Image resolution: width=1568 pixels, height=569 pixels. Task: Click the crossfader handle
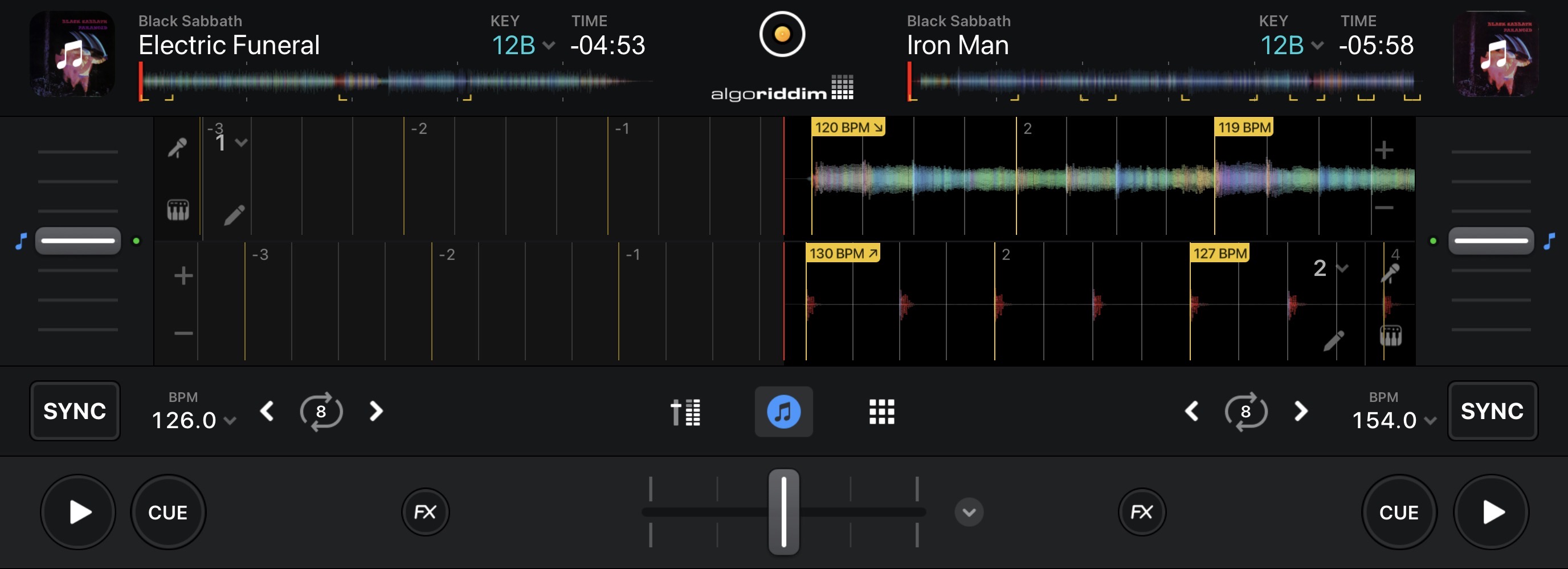point(783,512)
